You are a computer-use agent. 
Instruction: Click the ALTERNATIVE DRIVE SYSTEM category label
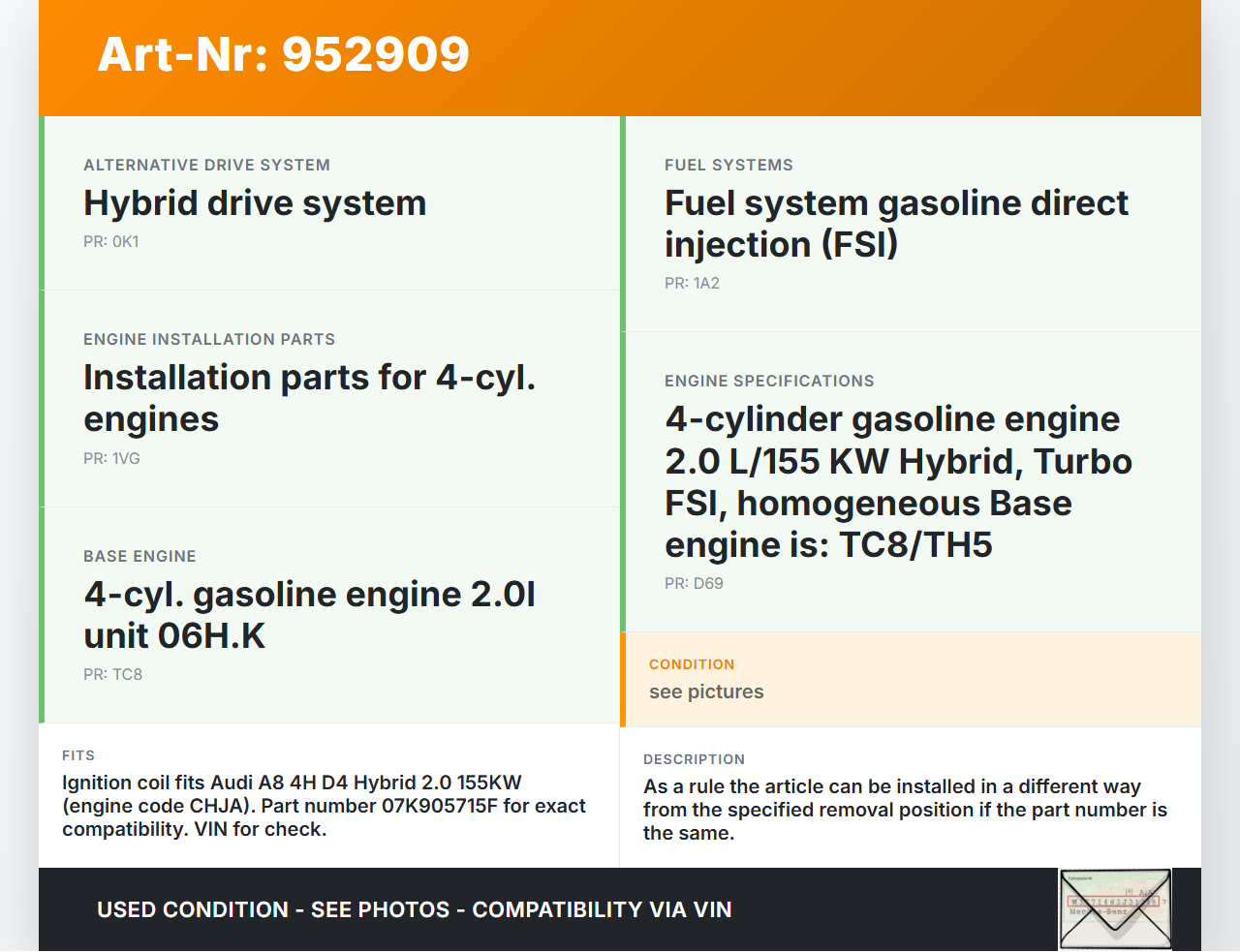[x=206, y=166]
